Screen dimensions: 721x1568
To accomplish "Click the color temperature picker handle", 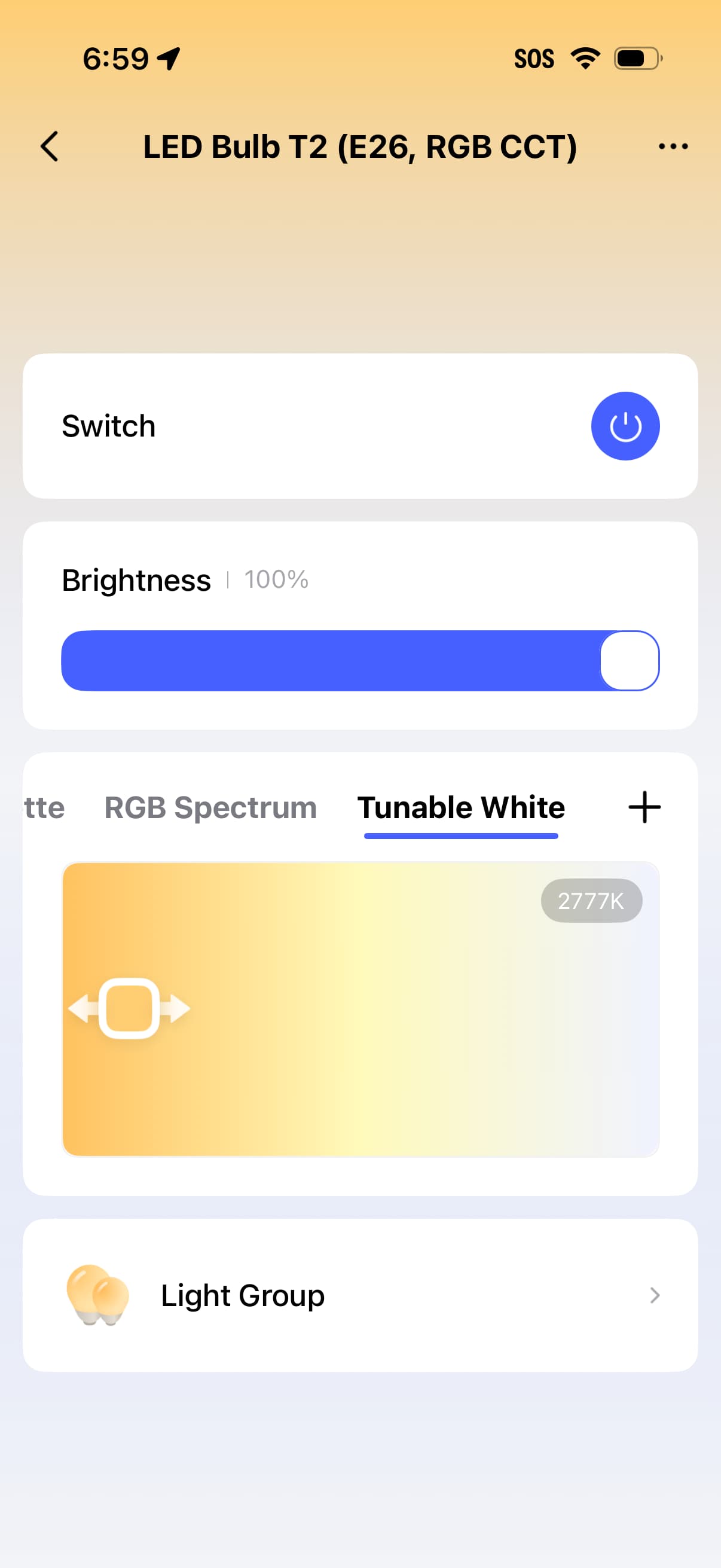I will [x=129, y=1008].
